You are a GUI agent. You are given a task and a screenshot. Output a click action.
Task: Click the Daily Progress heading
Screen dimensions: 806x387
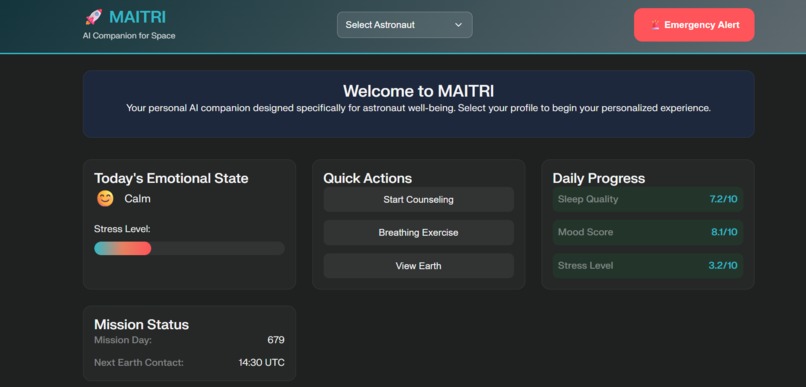(599, 178)
